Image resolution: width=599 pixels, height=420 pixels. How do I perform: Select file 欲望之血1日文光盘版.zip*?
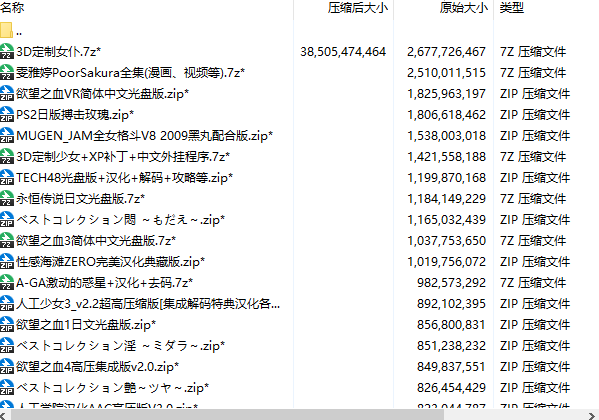[86, 324]
